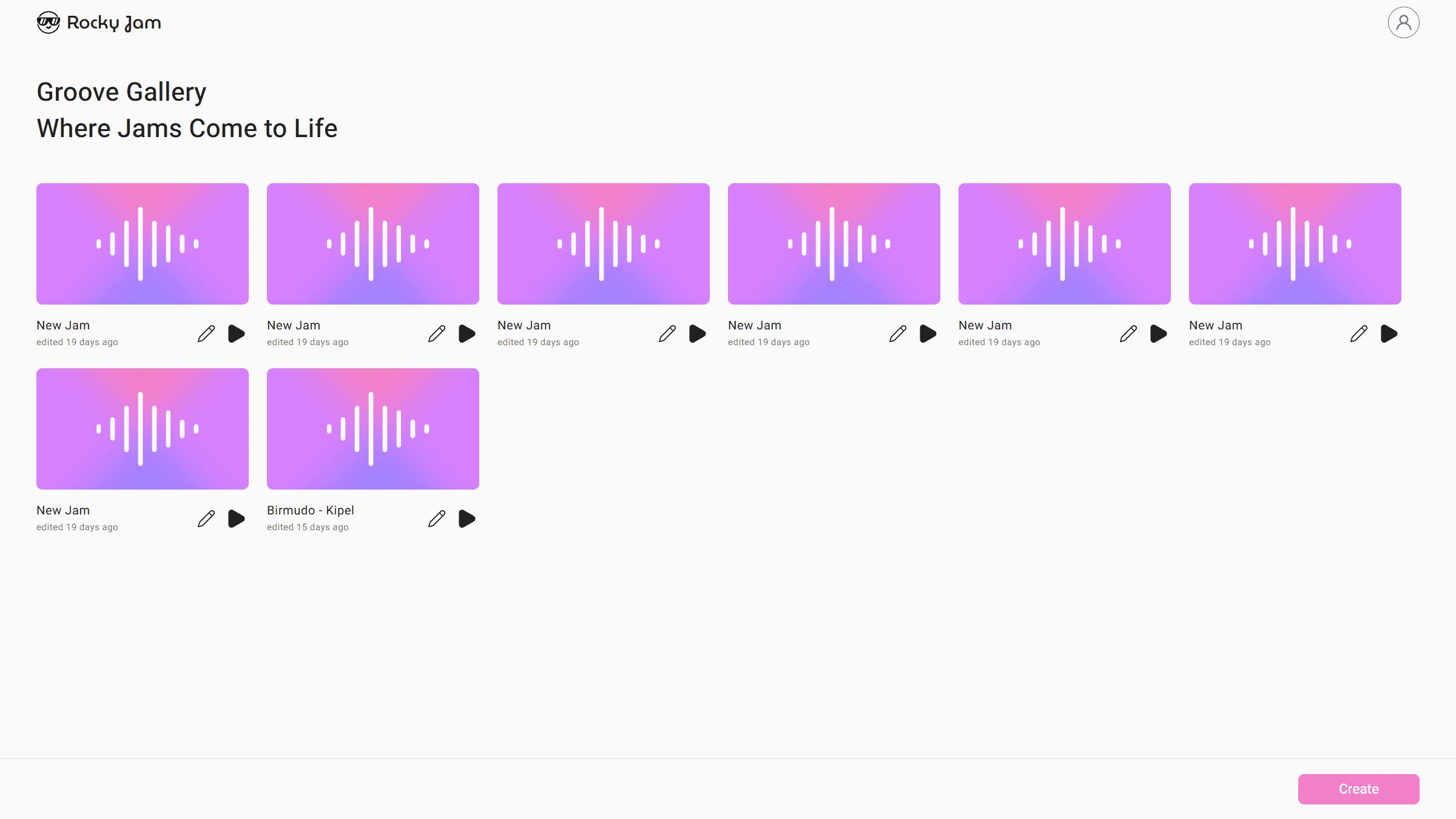This screenshot has height=819, width=1456.
Task: Play the fifth New Jam in top row
Action: 1159,334
